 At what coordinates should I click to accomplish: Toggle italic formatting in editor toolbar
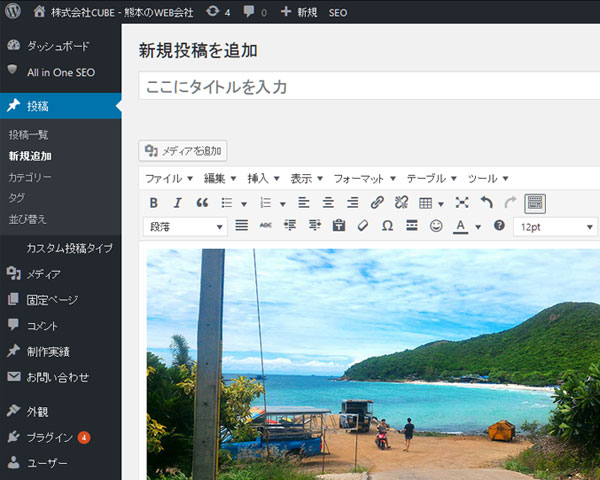tap(177, 203)
